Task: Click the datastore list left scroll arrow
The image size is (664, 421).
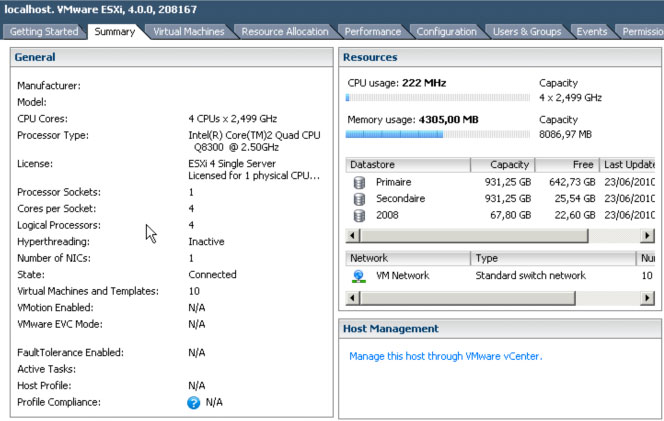Action: [352, 235]
